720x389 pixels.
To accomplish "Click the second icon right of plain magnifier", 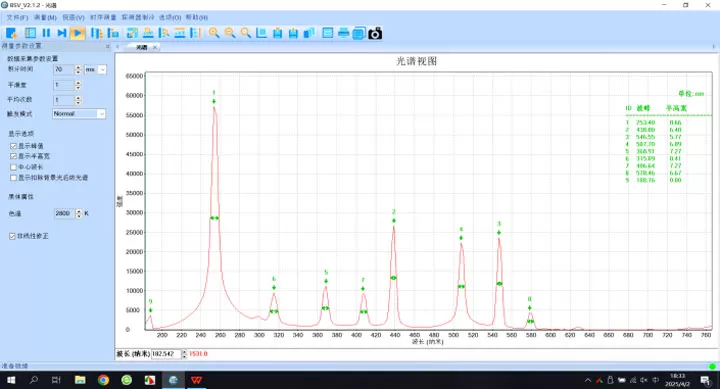I will (x=277, y=33).
